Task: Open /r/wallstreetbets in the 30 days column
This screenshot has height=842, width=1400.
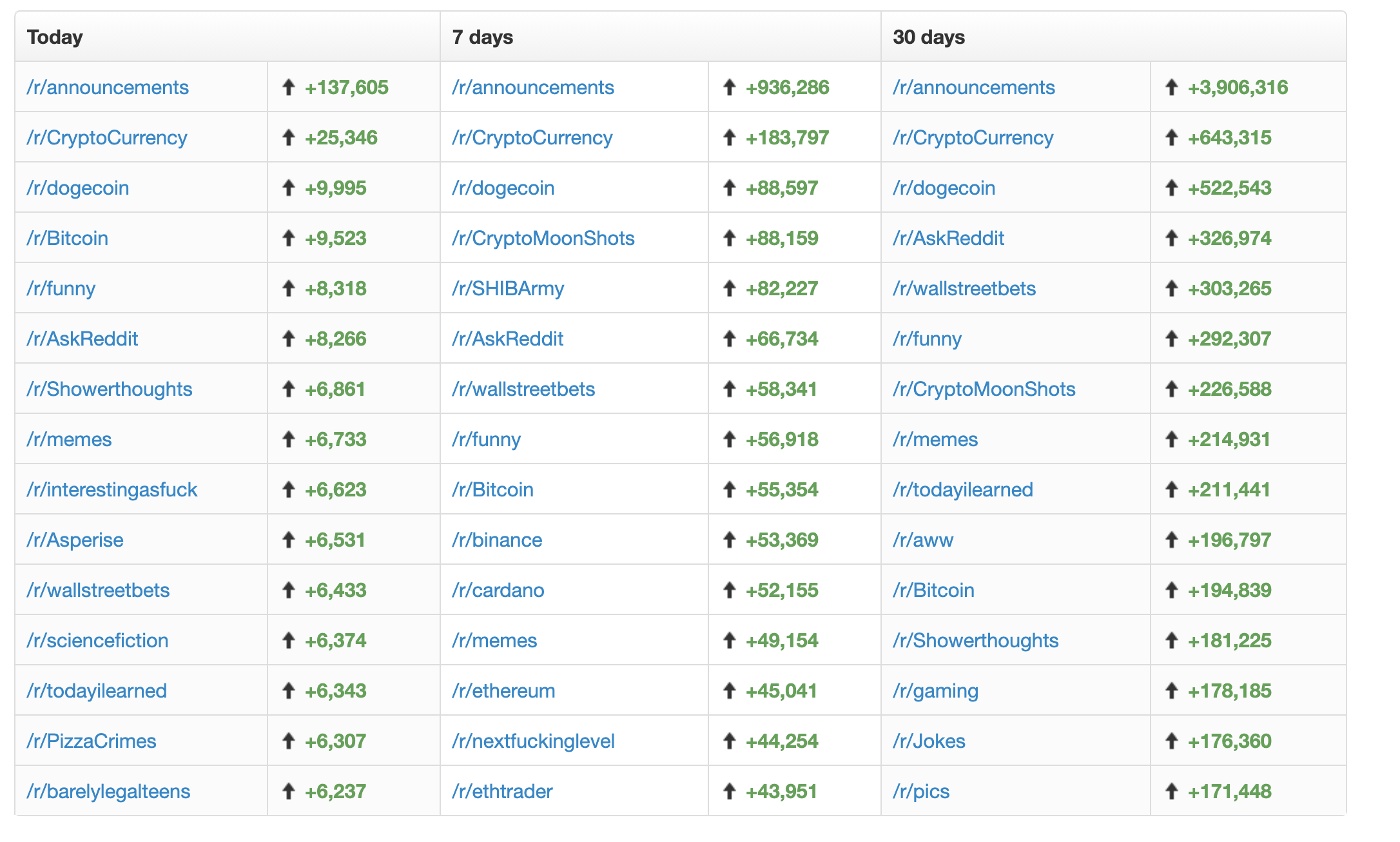Action: pos(964,288)
